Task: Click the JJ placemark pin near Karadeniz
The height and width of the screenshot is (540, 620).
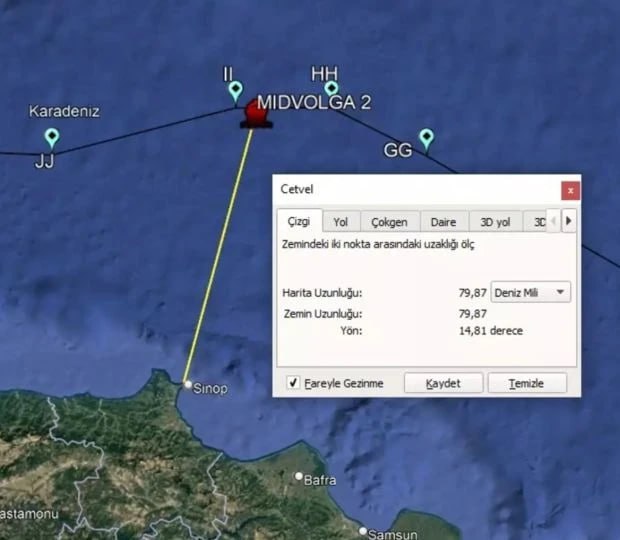Action: [52, 138]
